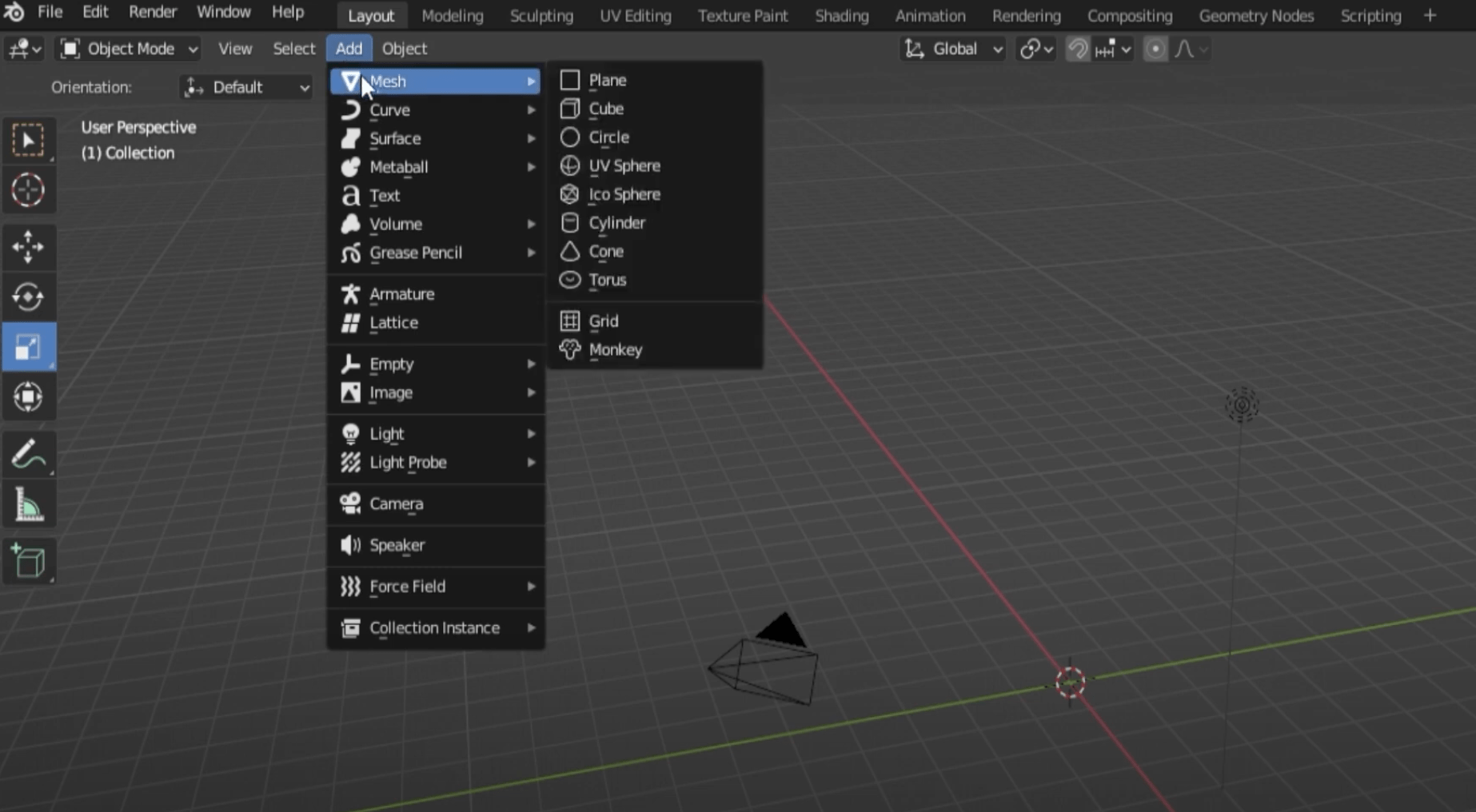Open the Object Mode dropdown
1476x812 pixels.
coord(126,49)
